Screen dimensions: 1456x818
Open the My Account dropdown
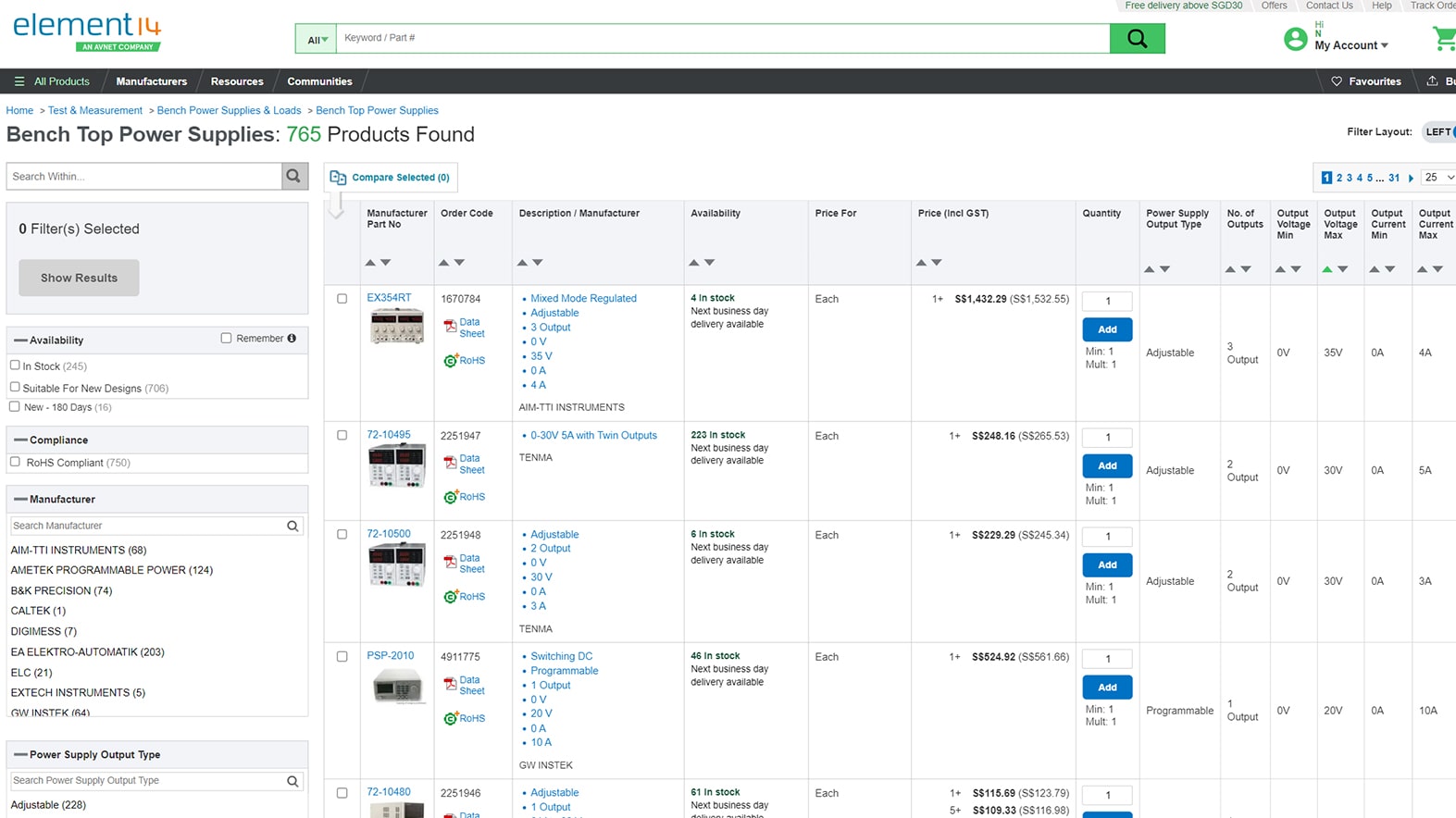(1351, 45)
